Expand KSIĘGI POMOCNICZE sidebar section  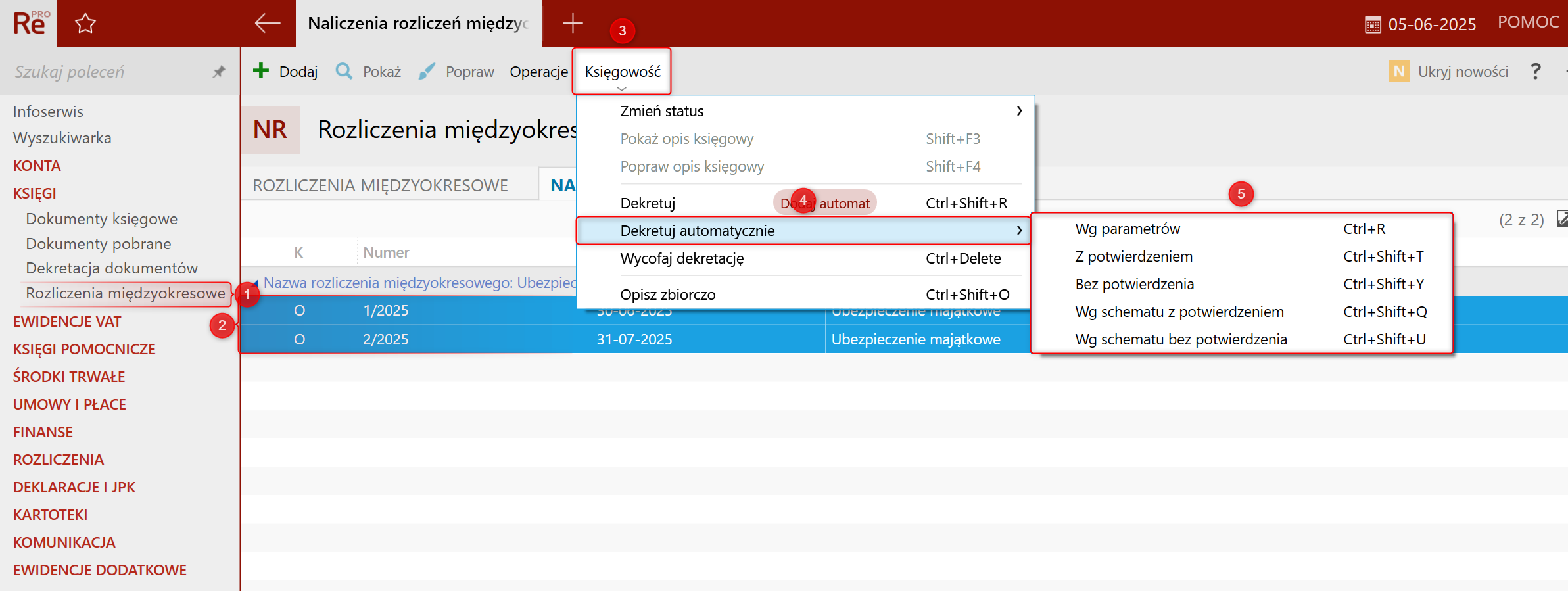coord(84,349)
